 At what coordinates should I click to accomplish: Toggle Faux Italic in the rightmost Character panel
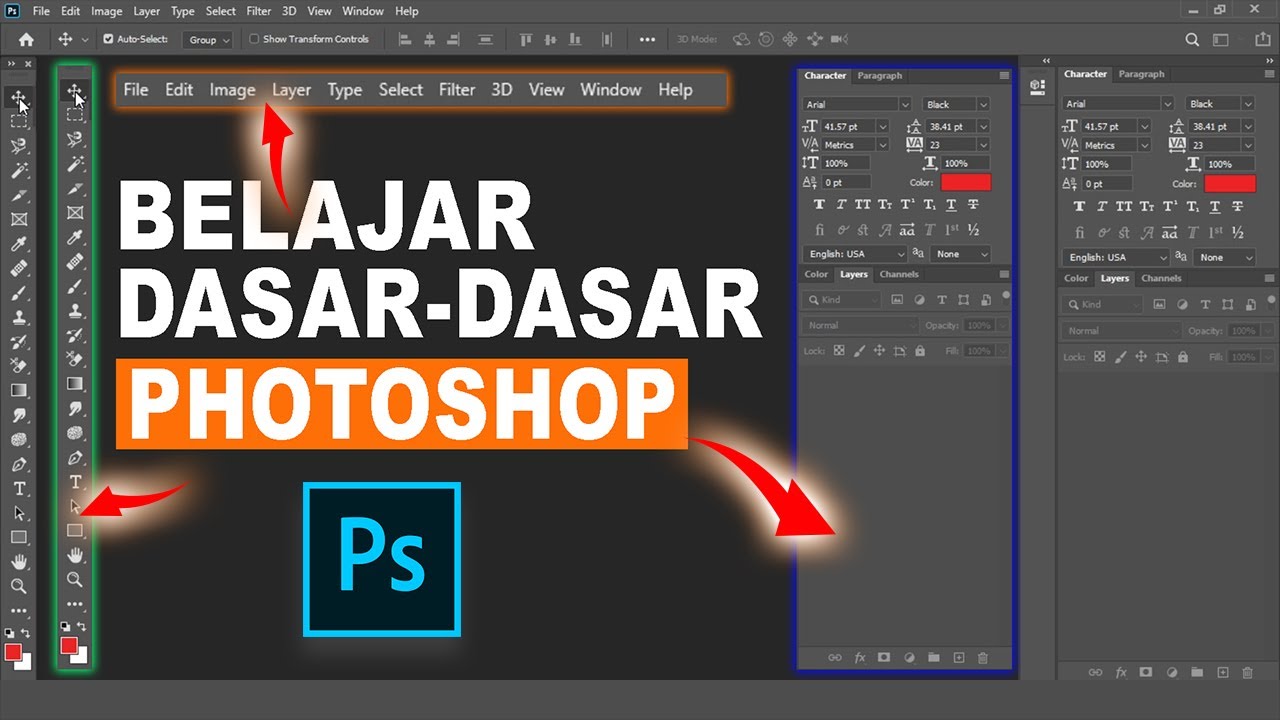(x=1102, y=207)
